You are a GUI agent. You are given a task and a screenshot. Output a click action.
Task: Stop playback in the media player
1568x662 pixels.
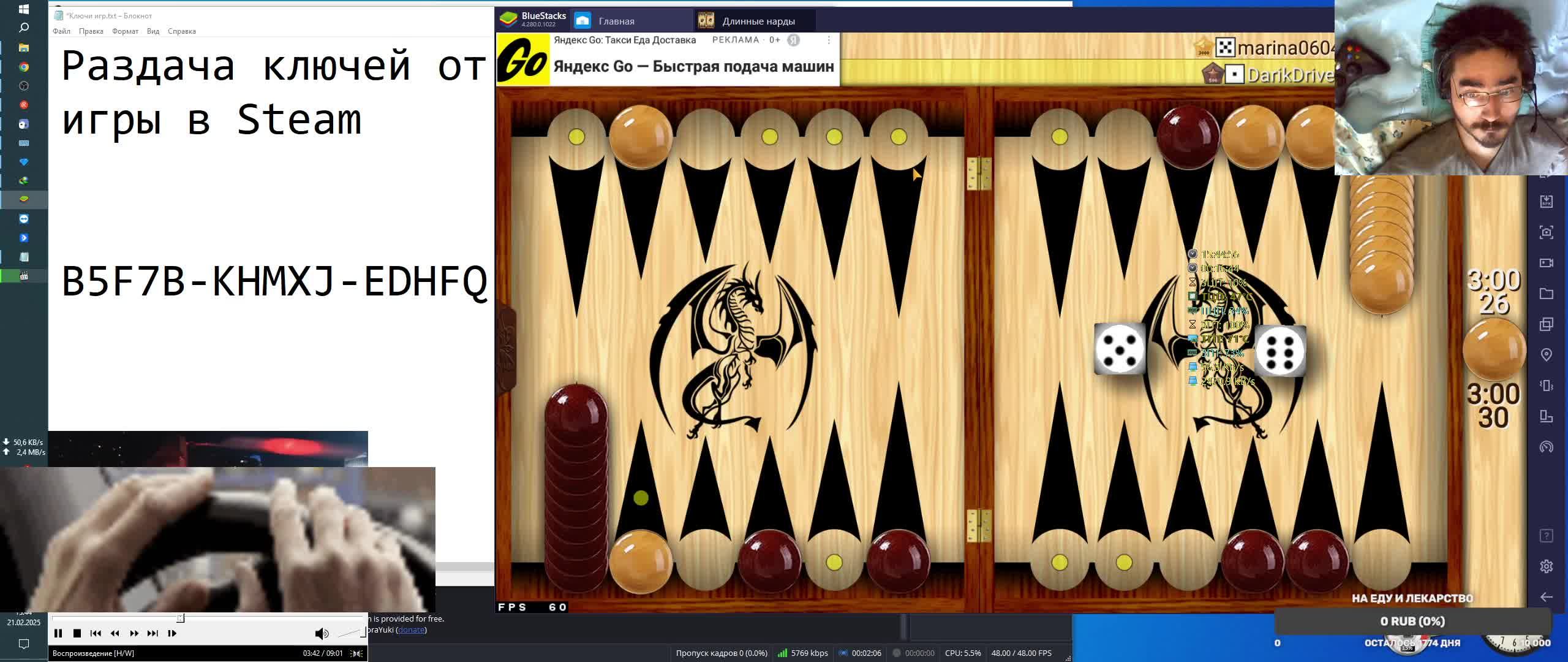pyautogui.click(x=77, y=633)
